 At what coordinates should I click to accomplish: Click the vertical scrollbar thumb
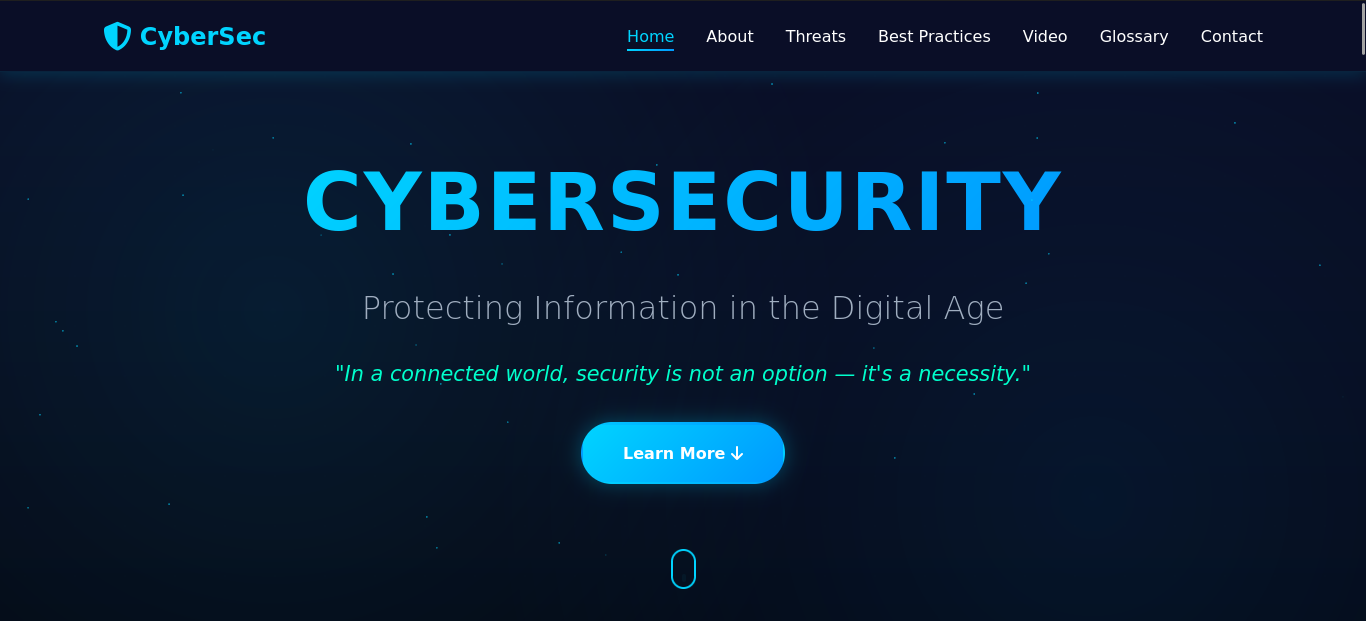[x=1362, y=28]
